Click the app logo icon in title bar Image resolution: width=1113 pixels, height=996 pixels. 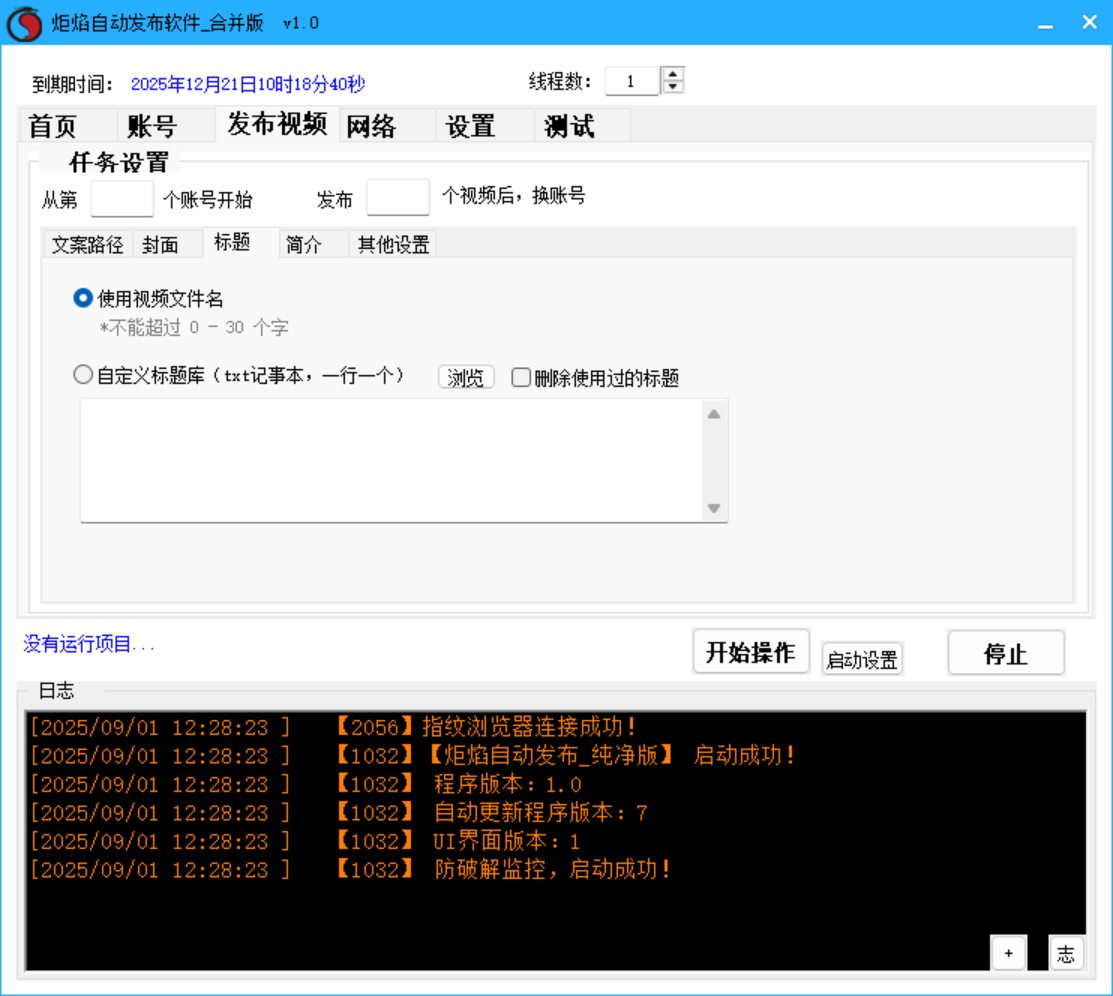pos(24,23)
